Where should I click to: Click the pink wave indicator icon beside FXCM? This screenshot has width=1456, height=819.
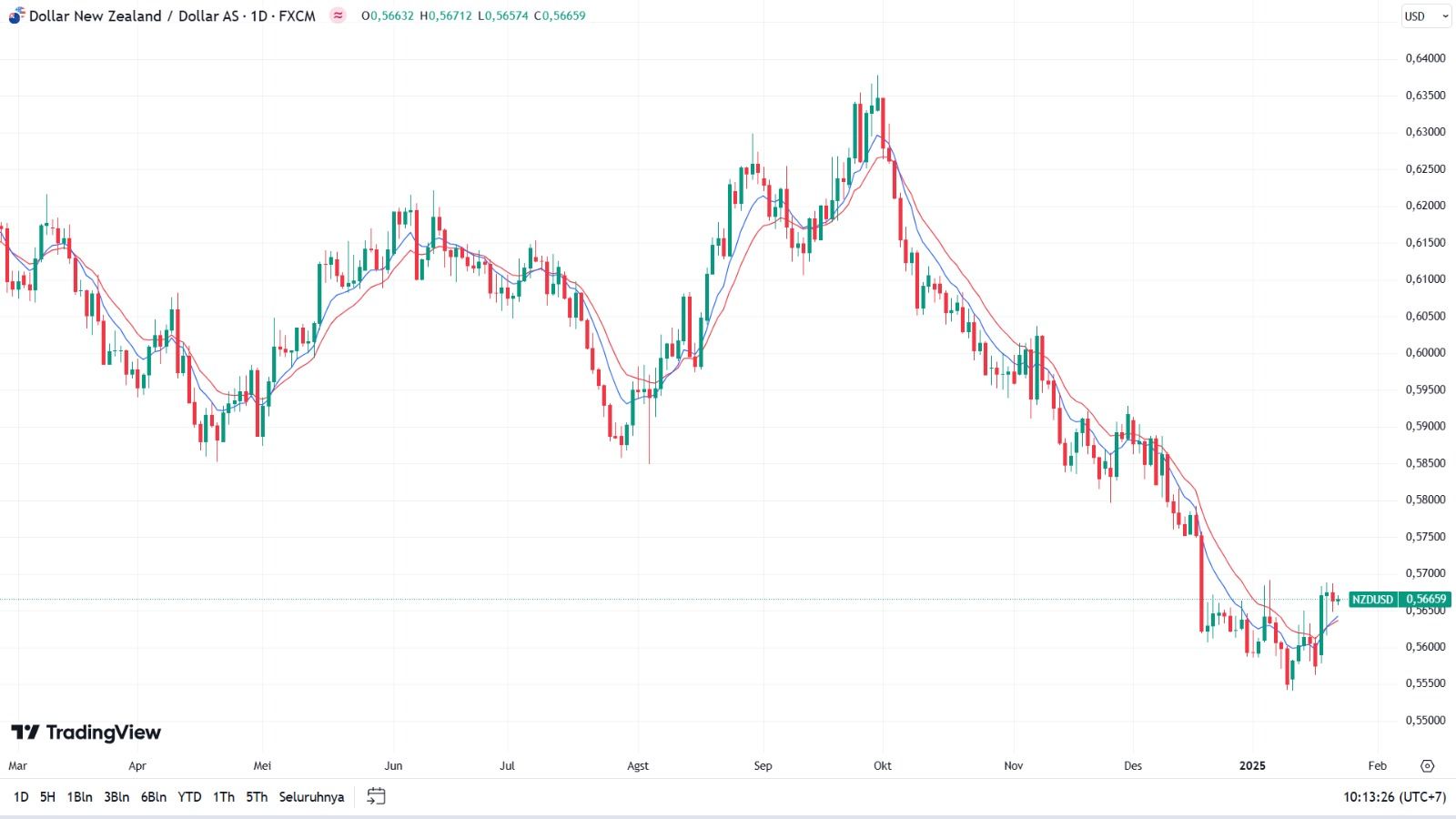(x=338, y=15)
